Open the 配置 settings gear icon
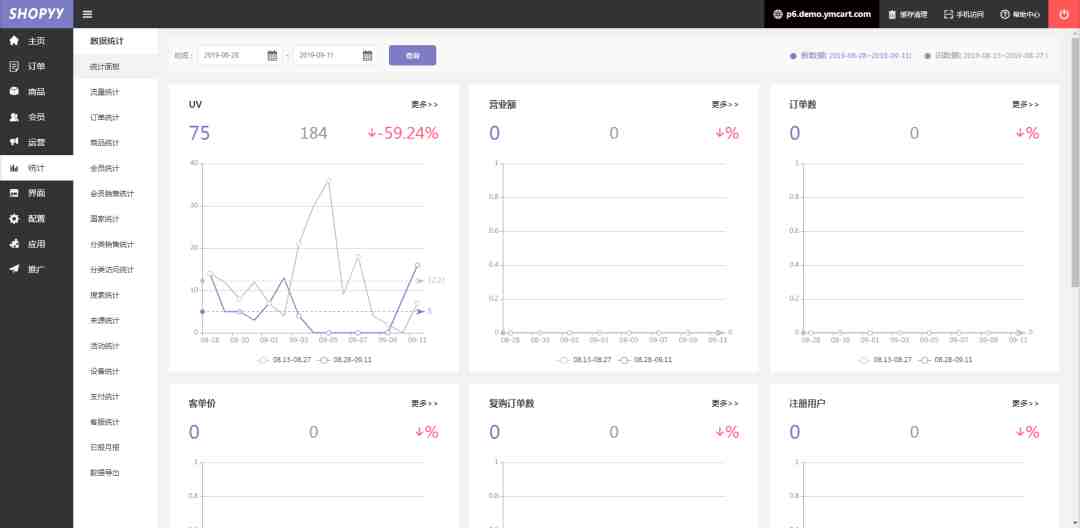 tap(14, 218)
